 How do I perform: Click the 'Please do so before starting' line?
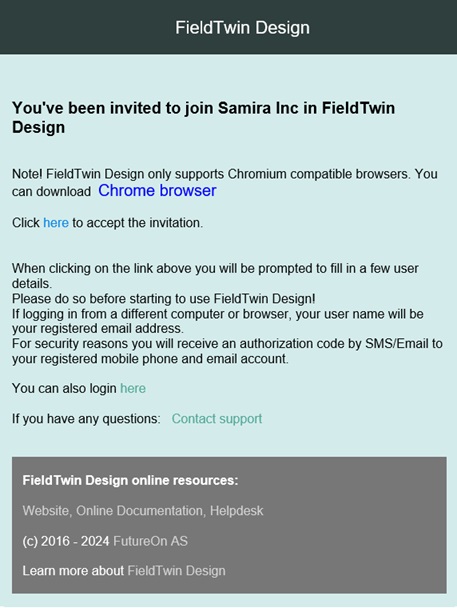[164, 299]
